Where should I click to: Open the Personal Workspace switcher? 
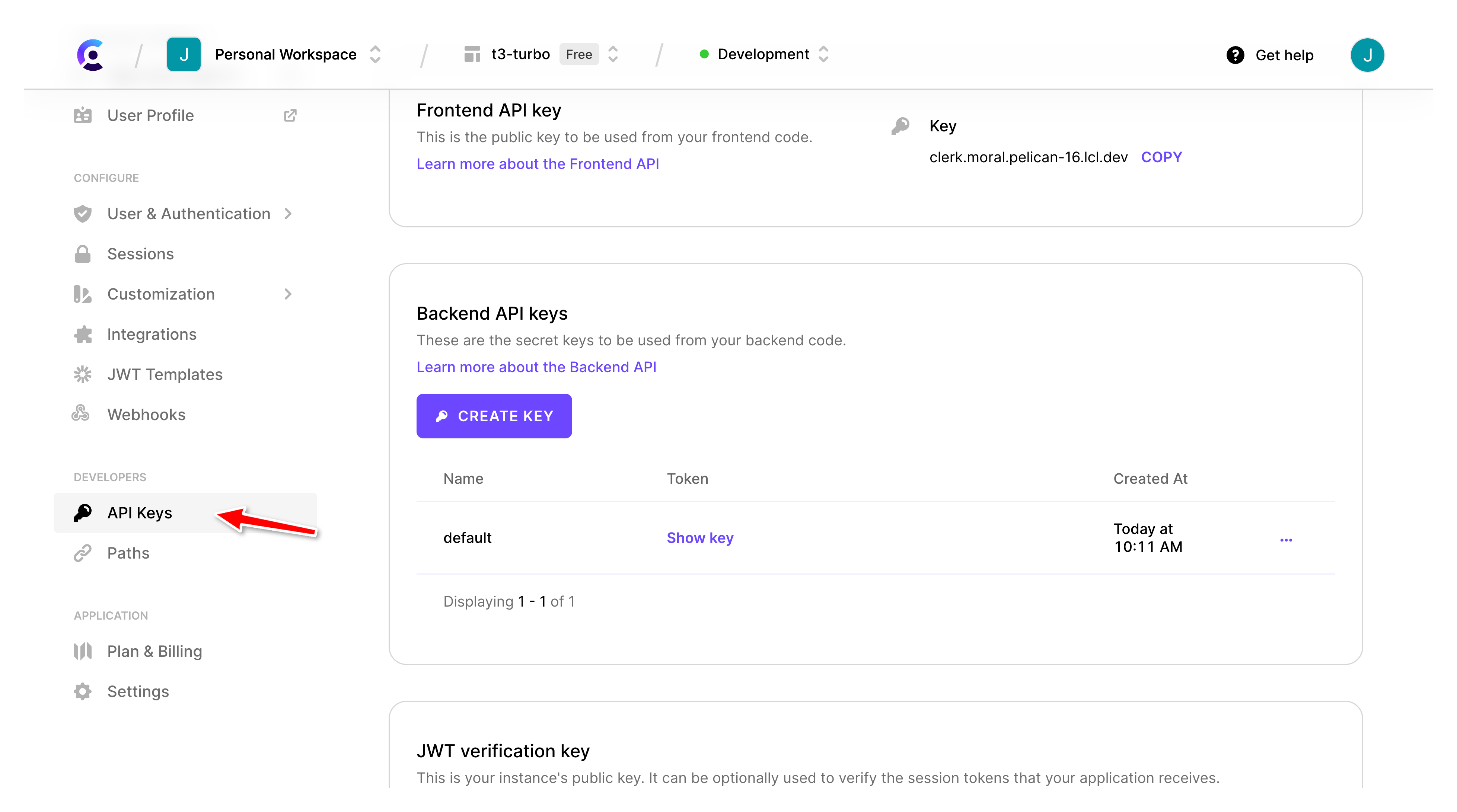pos(375,54)
